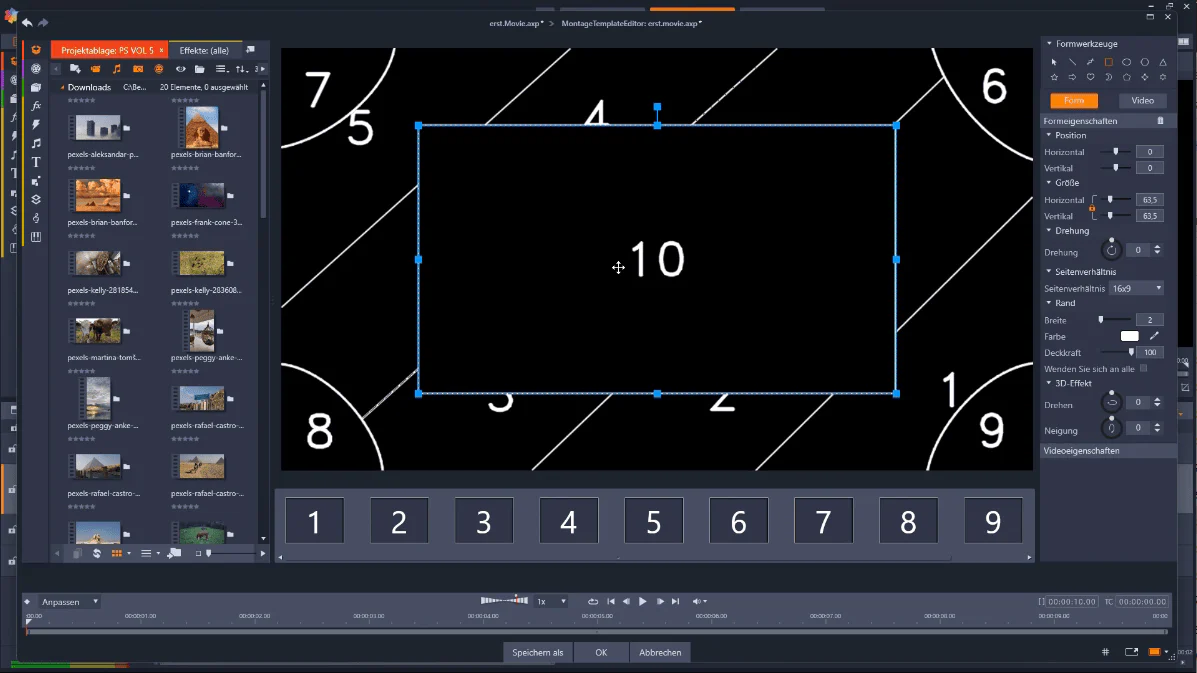The image size is (1197, 673).
Task: Open the sort order dropdown in library toolbar
Action: pos(242,69)
